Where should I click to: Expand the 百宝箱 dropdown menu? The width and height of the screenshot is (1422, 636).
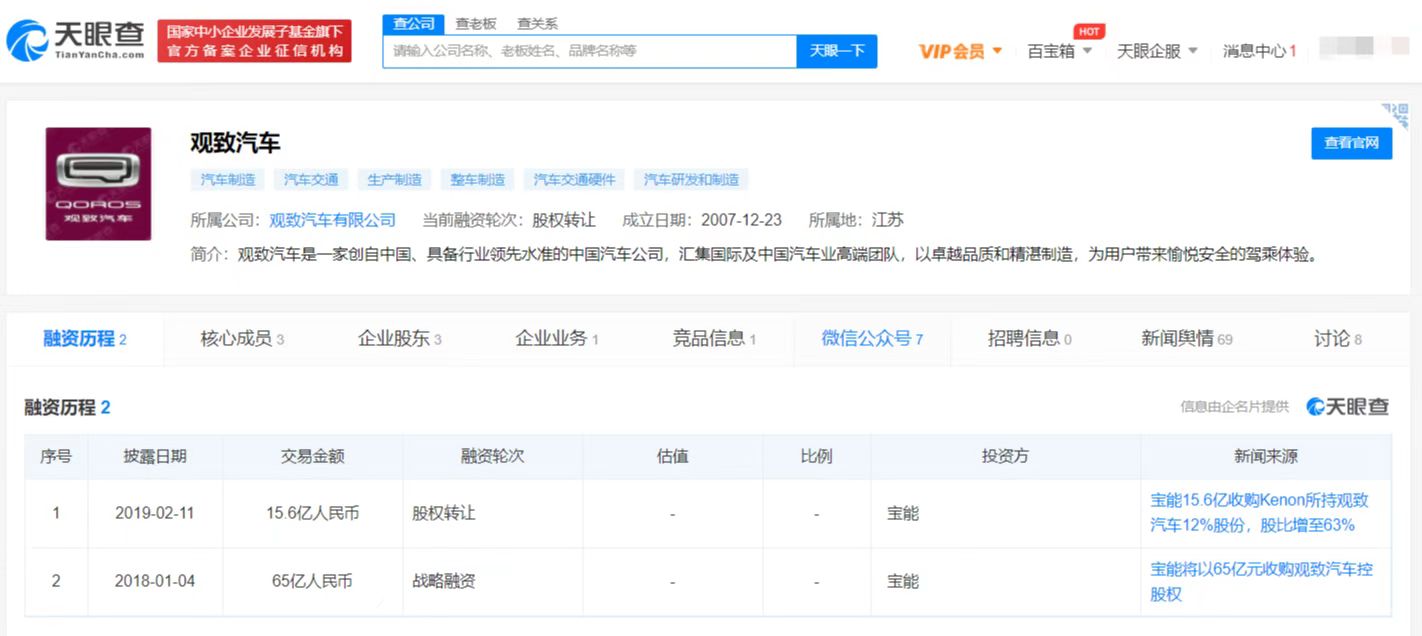1060,51
